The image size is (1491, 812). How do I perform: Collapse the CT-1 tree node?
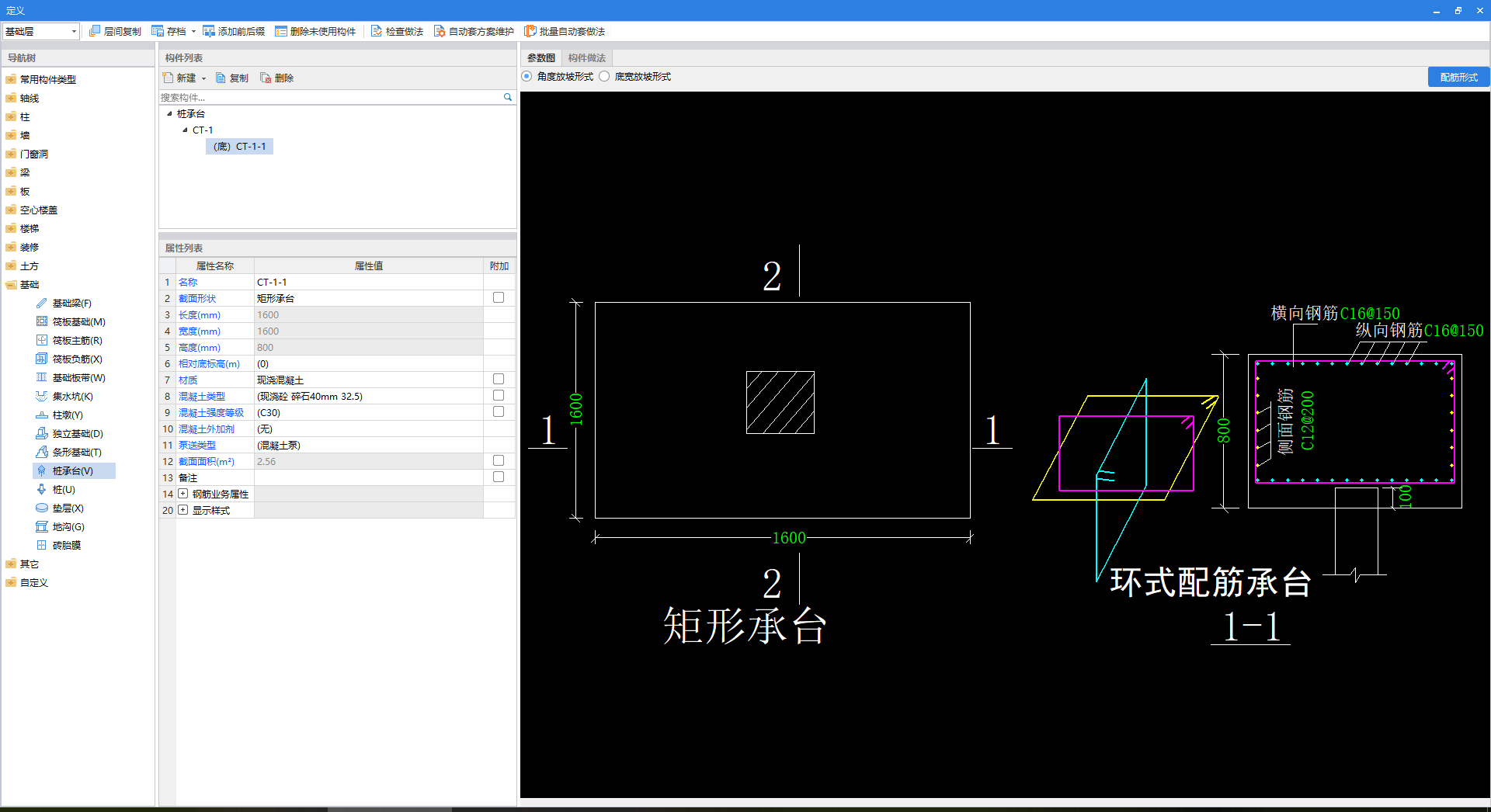[x=185, y=130]
